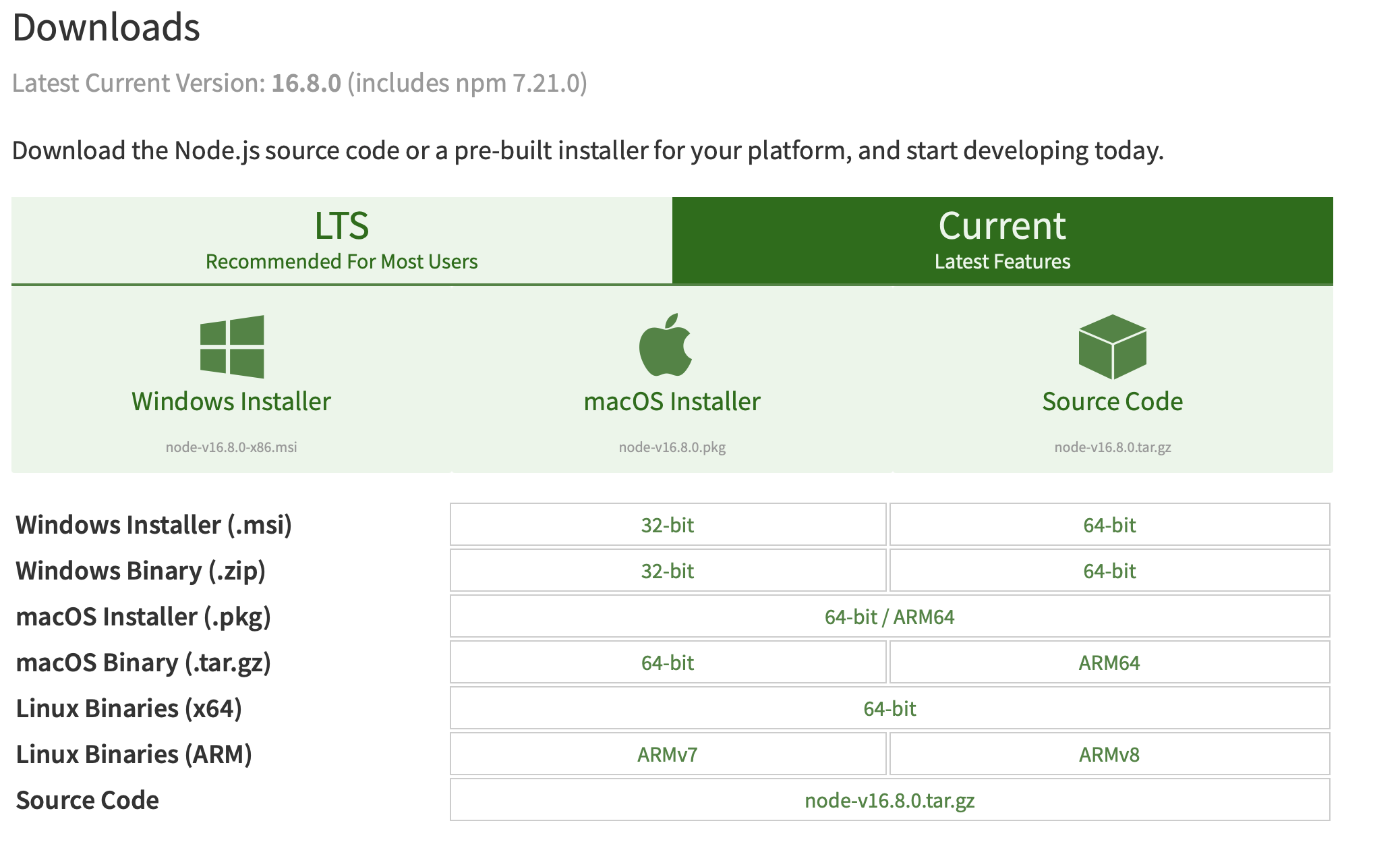The height and width of the screenshot is (842, 1400).
Task: Download macOS Binary (.tar.gz) 64-bit
Action: point(668,662)
